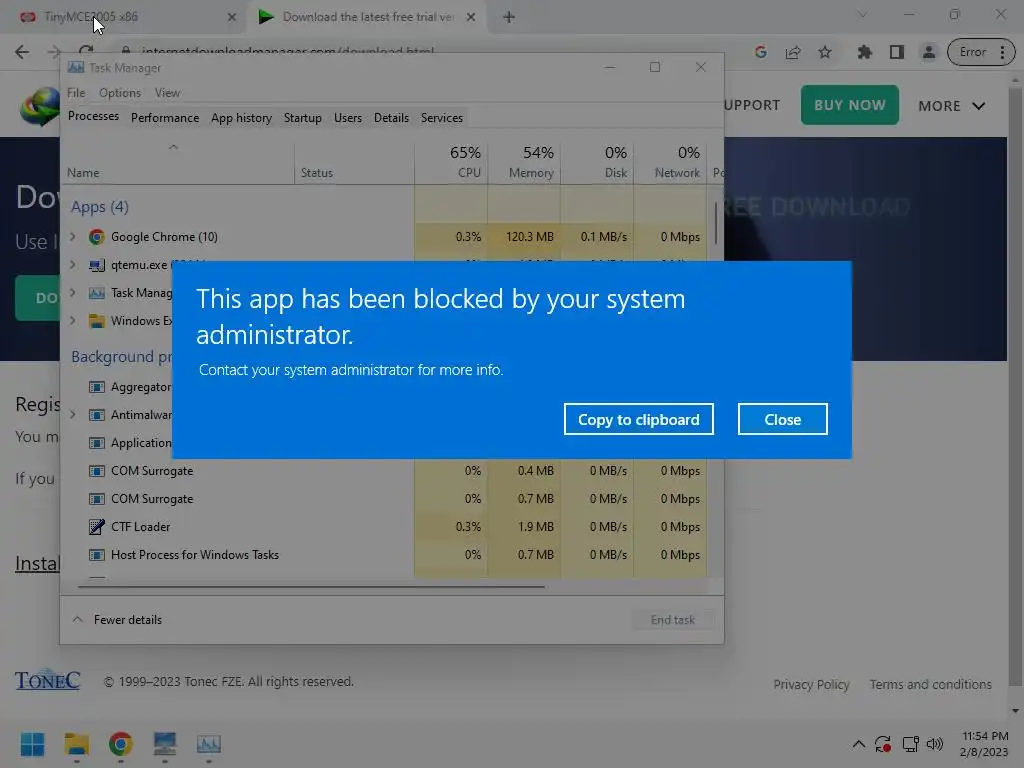
Task: Select the Processes tab
Action: point(93,116)
